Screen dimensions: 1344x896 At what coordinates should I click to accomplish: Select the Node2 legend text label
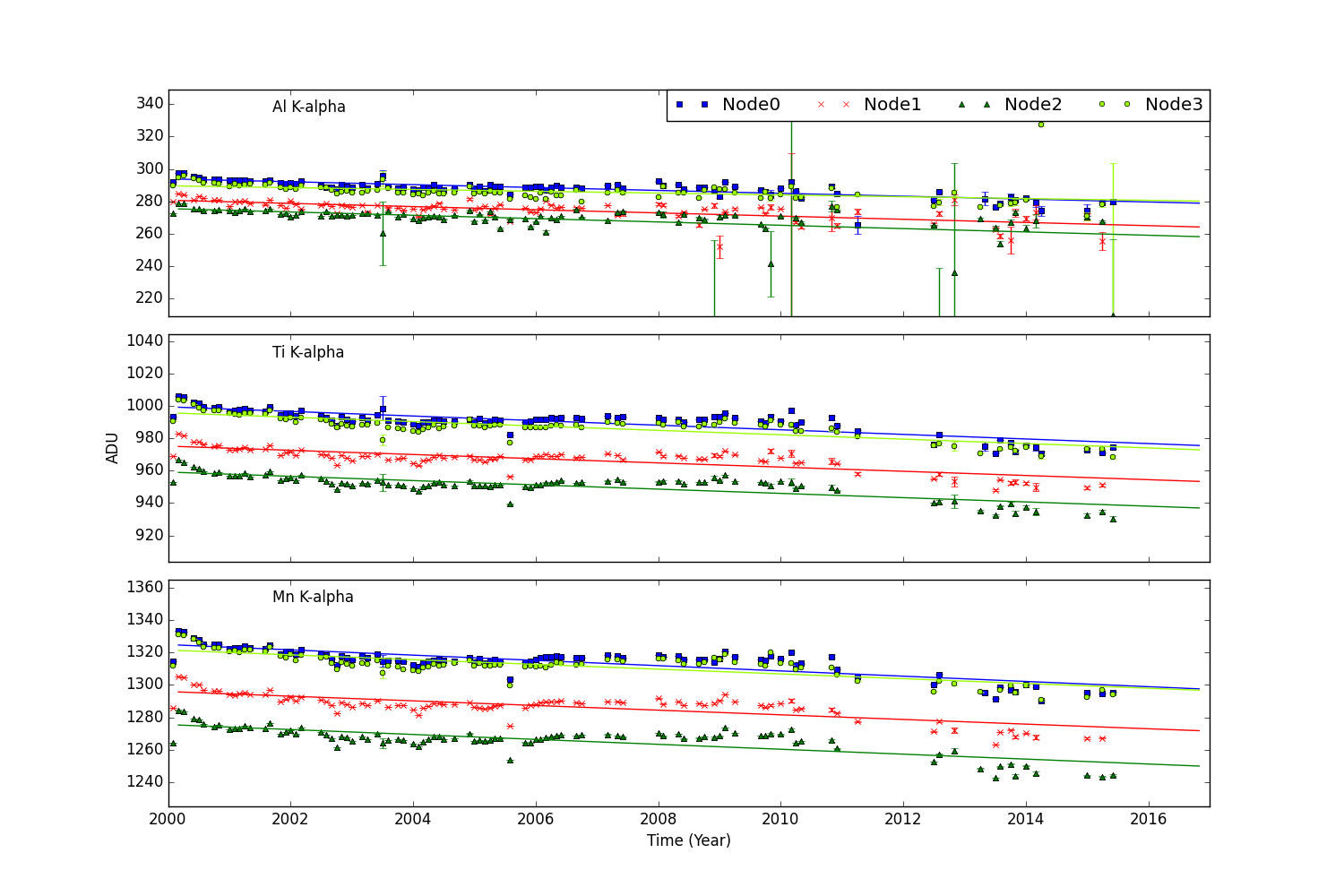(1033, 105)
